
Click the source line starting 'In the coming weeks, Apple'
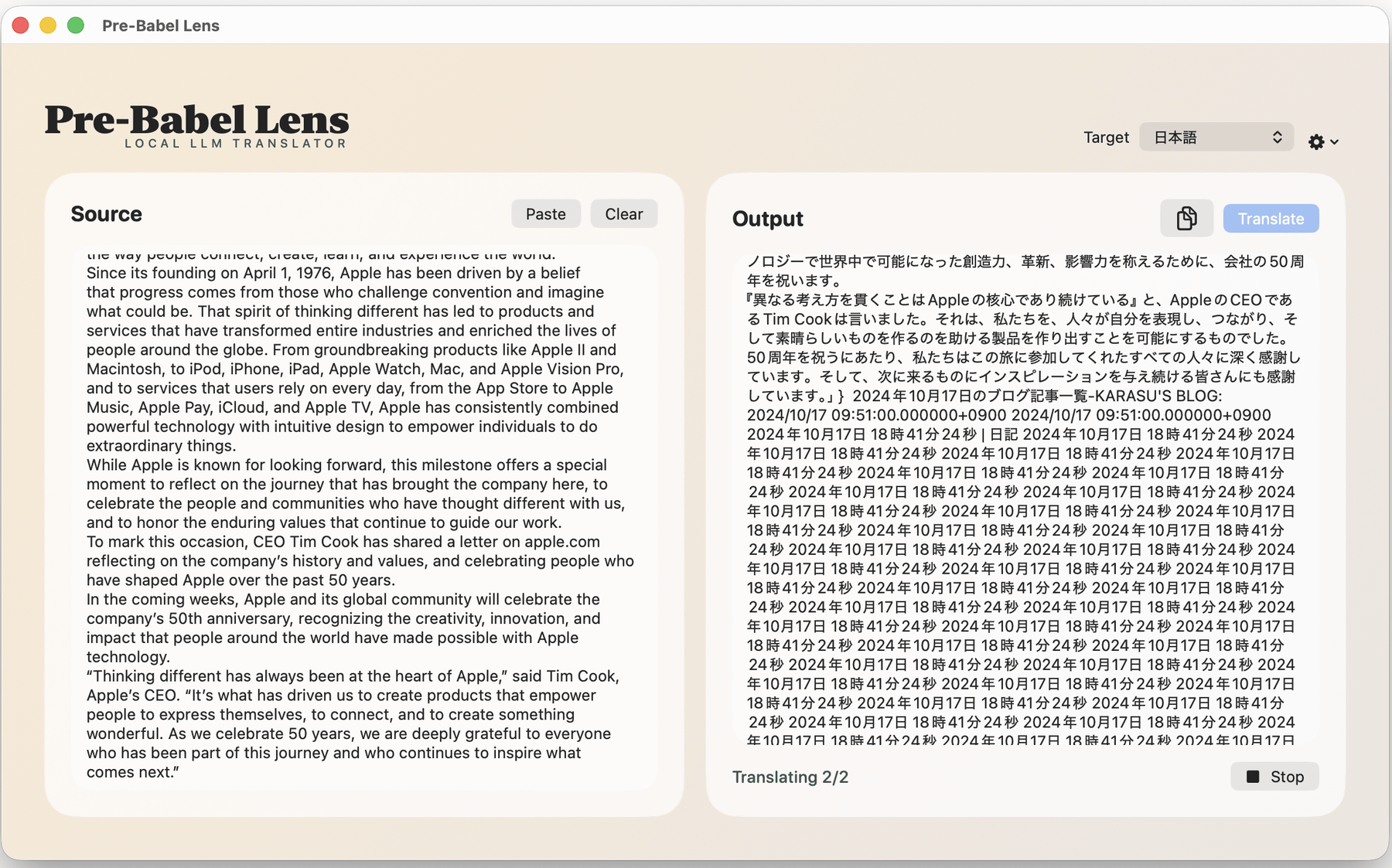click(343, 600)
